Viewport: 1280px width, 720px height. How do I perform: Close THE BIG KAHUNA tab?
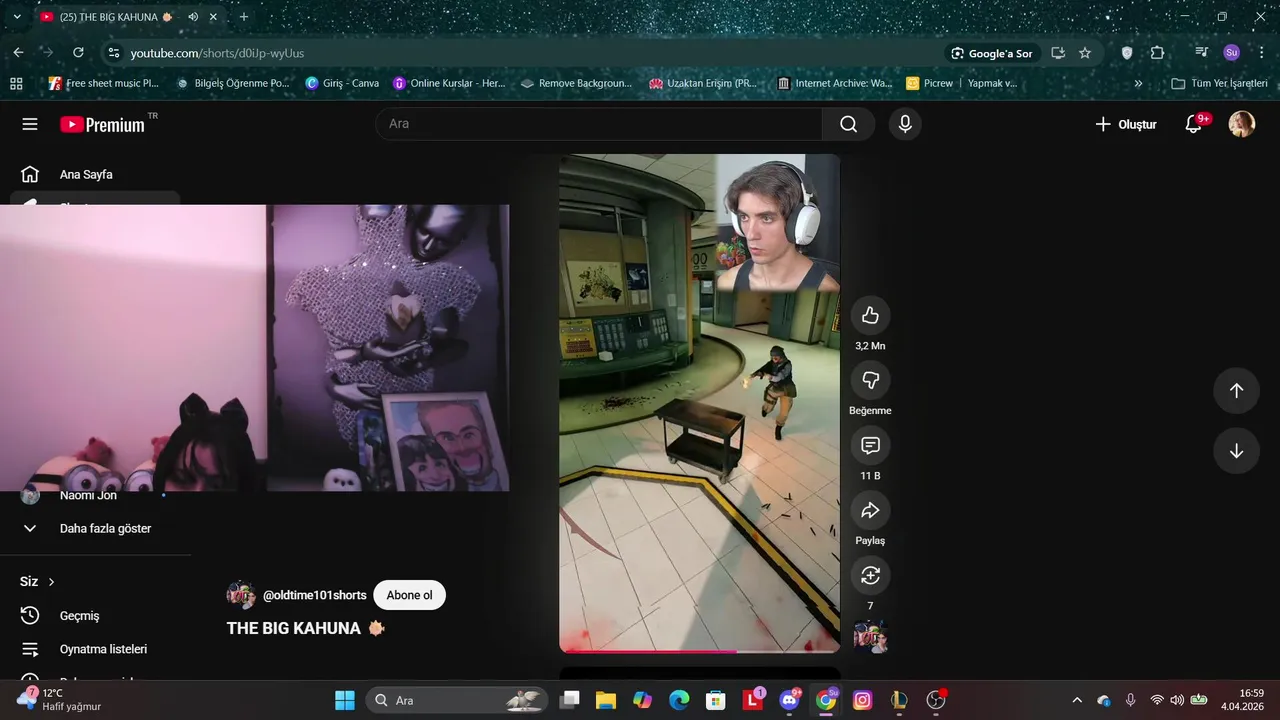(x=213, y=17)
